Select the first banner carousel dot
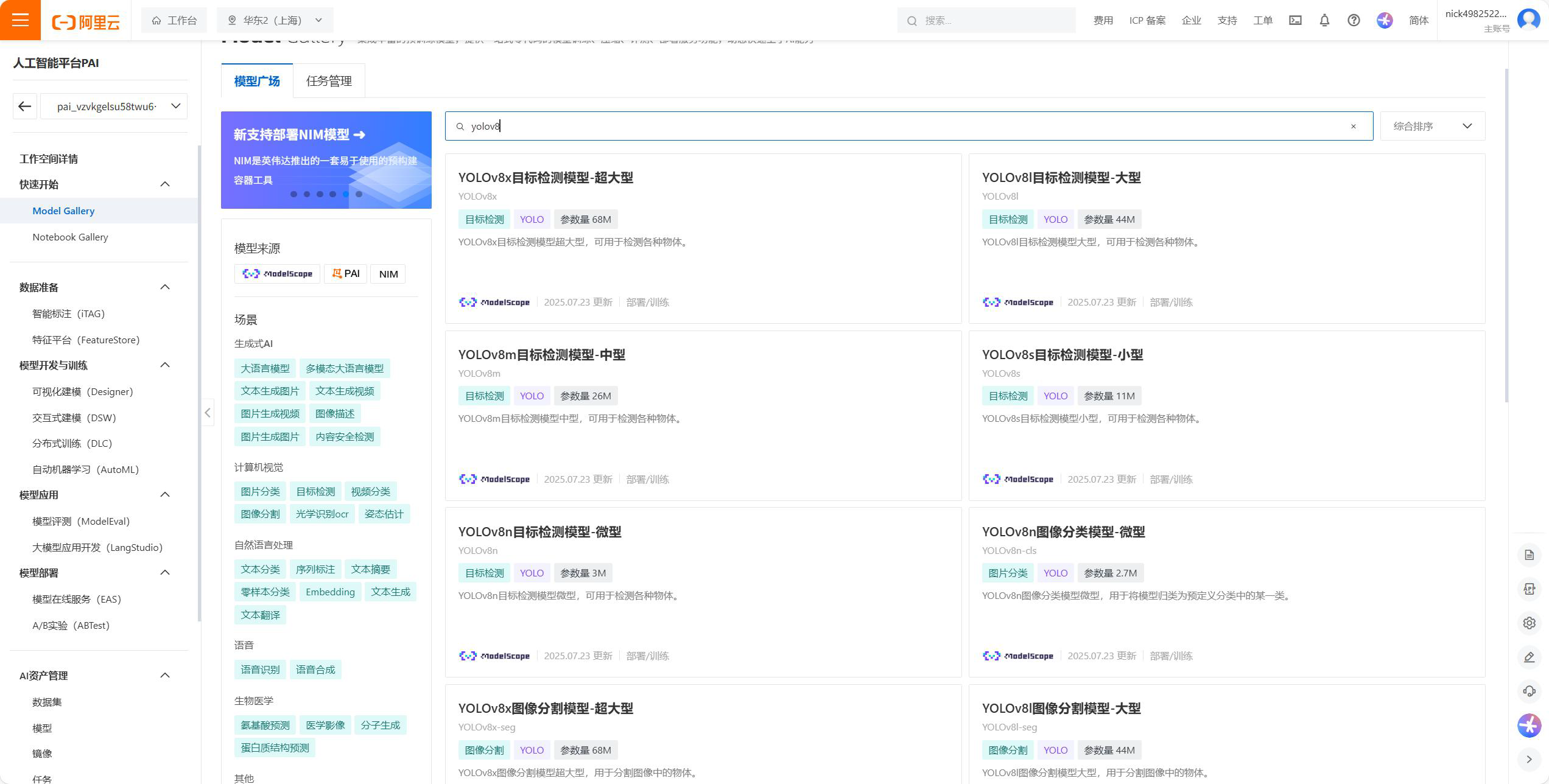 293,194
